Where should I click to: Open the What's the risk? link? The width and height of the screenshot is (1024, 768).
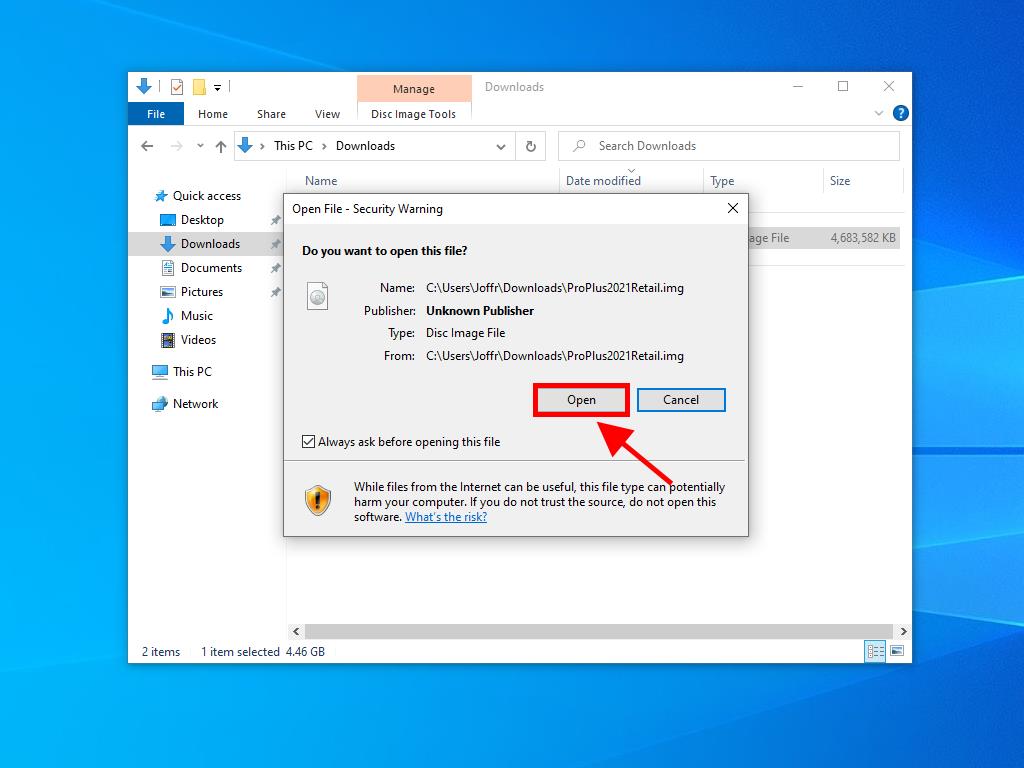click(x=446, y=517)
